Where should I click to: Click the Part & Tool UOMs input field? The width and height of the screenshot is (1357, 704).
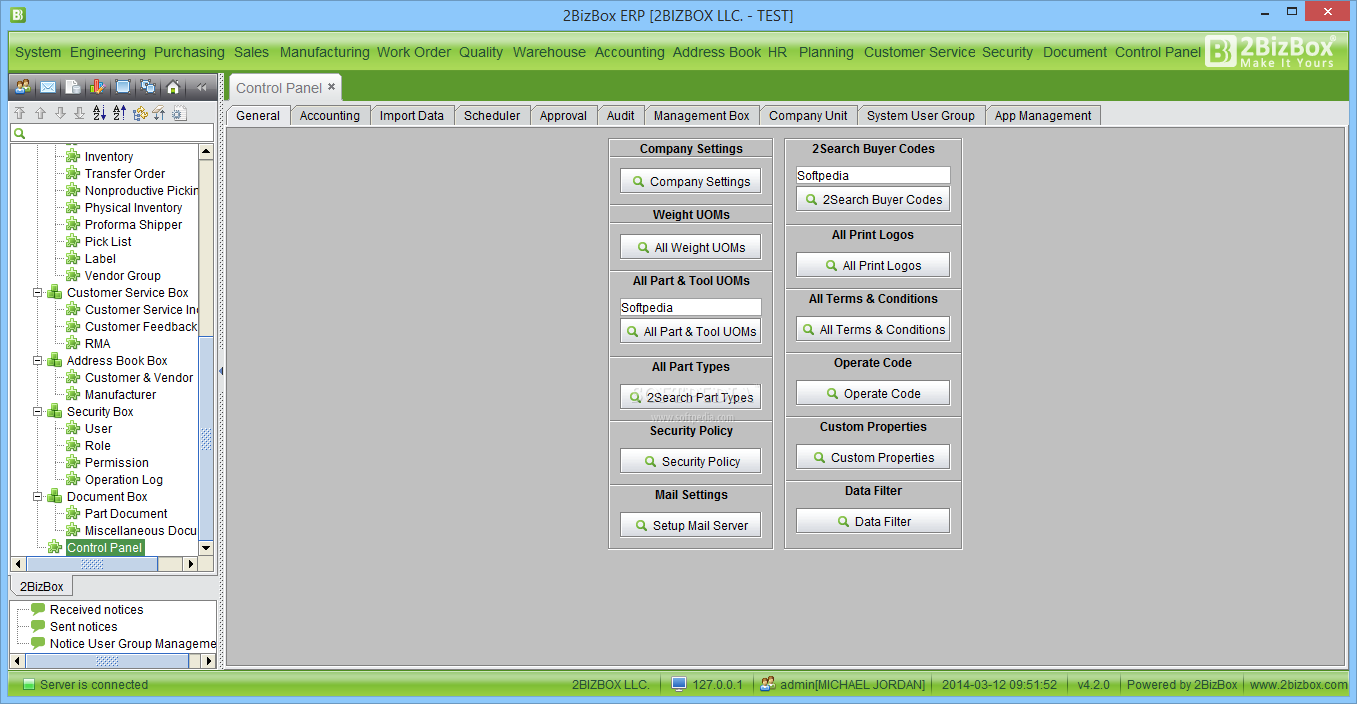(690, 308)
